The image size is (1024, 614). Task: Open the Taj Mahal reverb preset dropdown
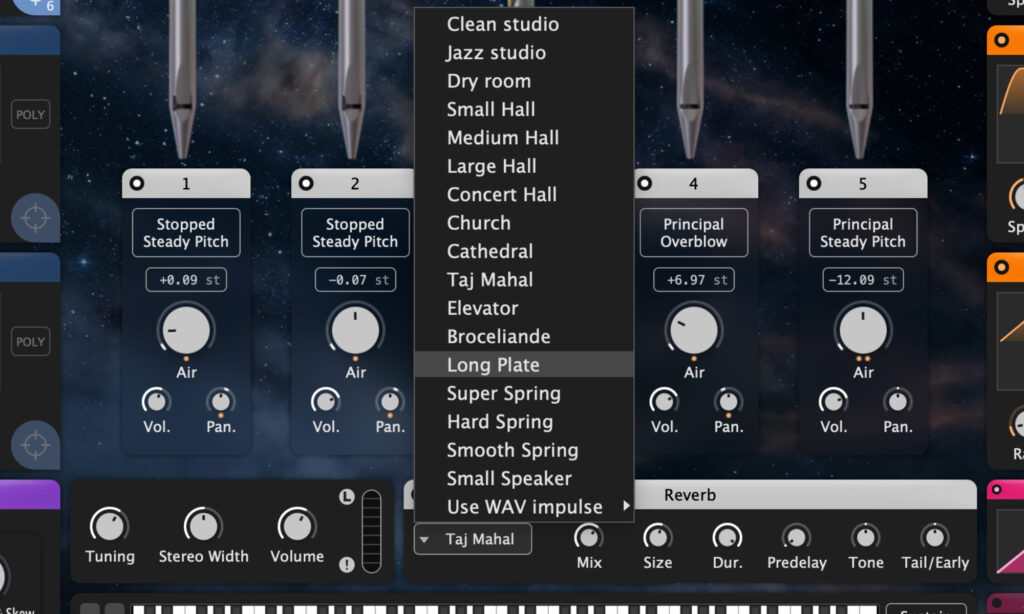point(473,540)
